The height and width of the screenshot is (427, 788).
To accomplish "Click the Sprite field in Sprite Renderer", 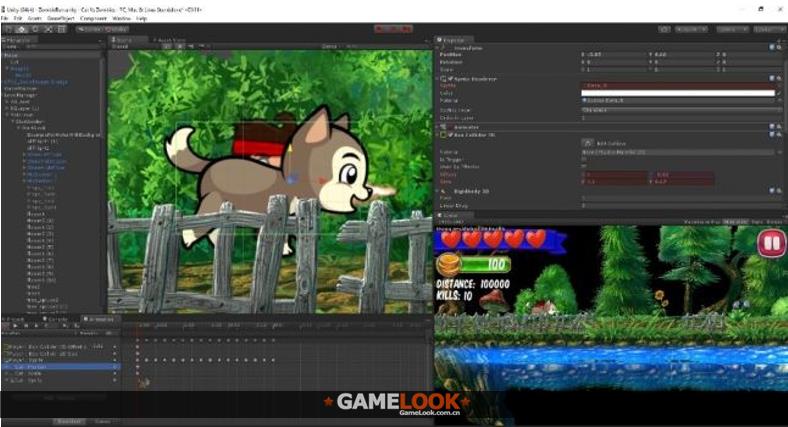I will pyautogui.click(x=680, y=85).
